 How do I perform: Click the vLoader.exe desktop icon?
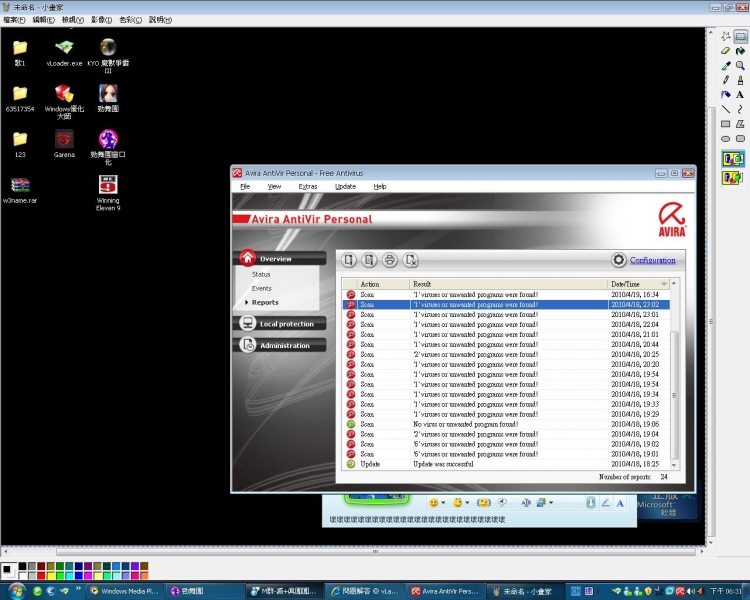coord(64,53)
